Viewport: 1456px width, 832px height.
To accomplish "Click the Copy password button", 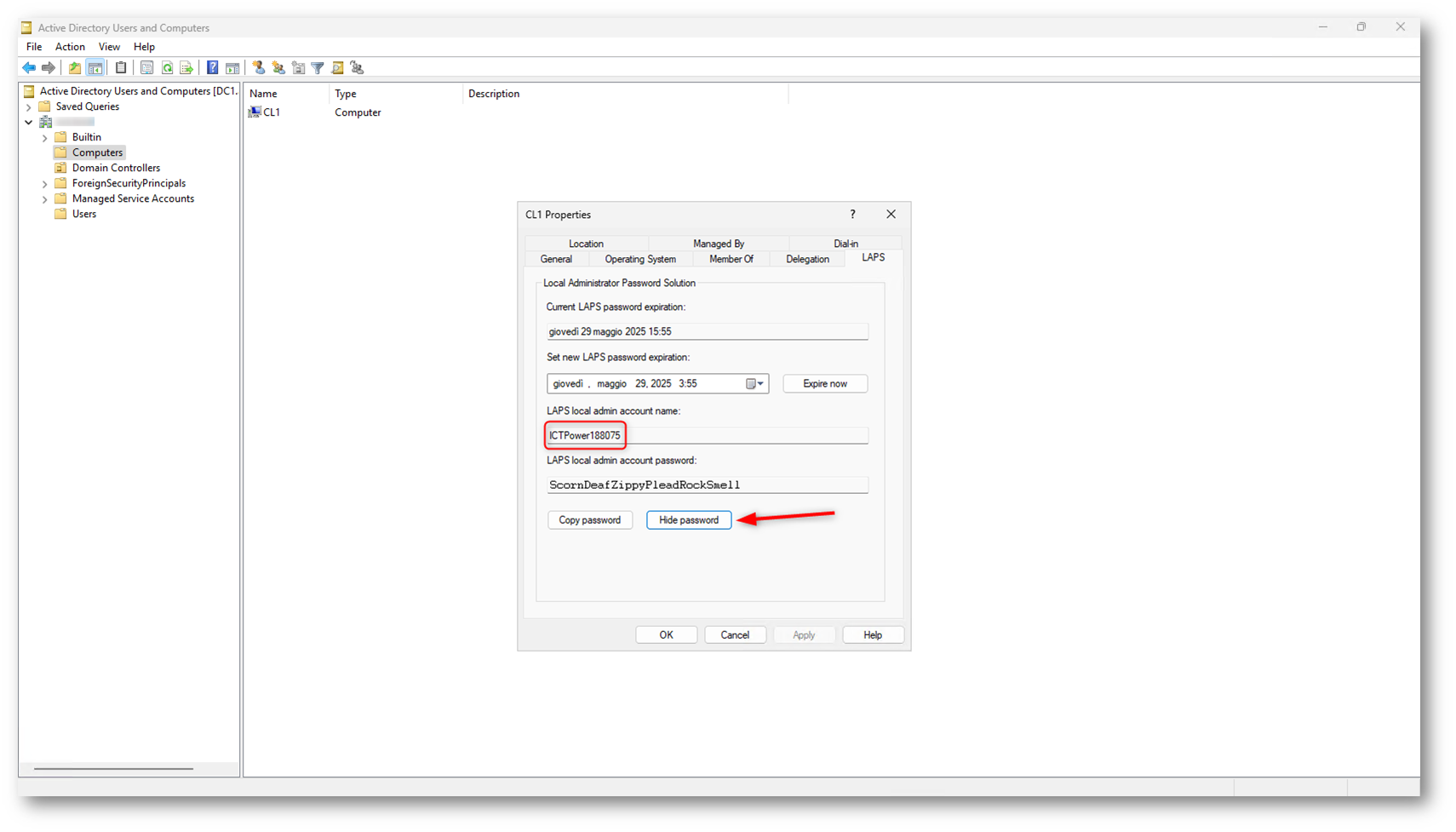I will tap(590, 520).
